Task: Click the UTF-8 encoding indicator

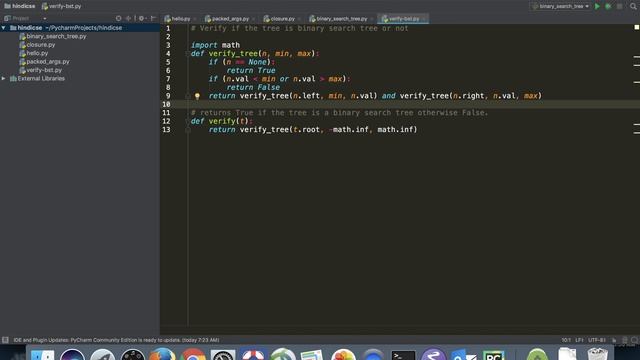Action: pyautogui.click(x=596, y=340)
